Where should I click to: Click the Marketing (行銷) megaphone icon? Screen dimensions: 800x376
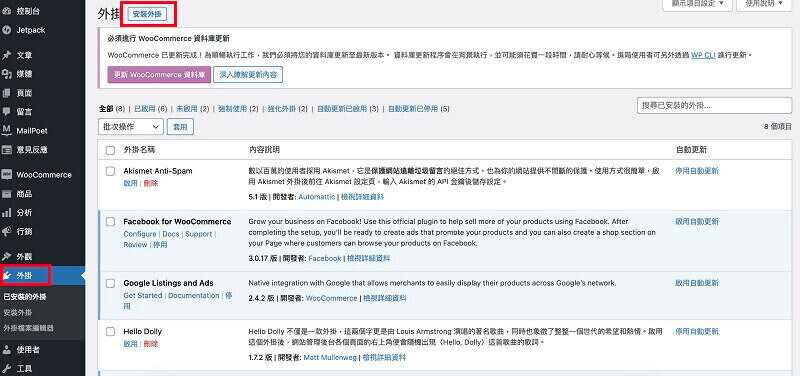pyautogui.click(x=7, y=232)
